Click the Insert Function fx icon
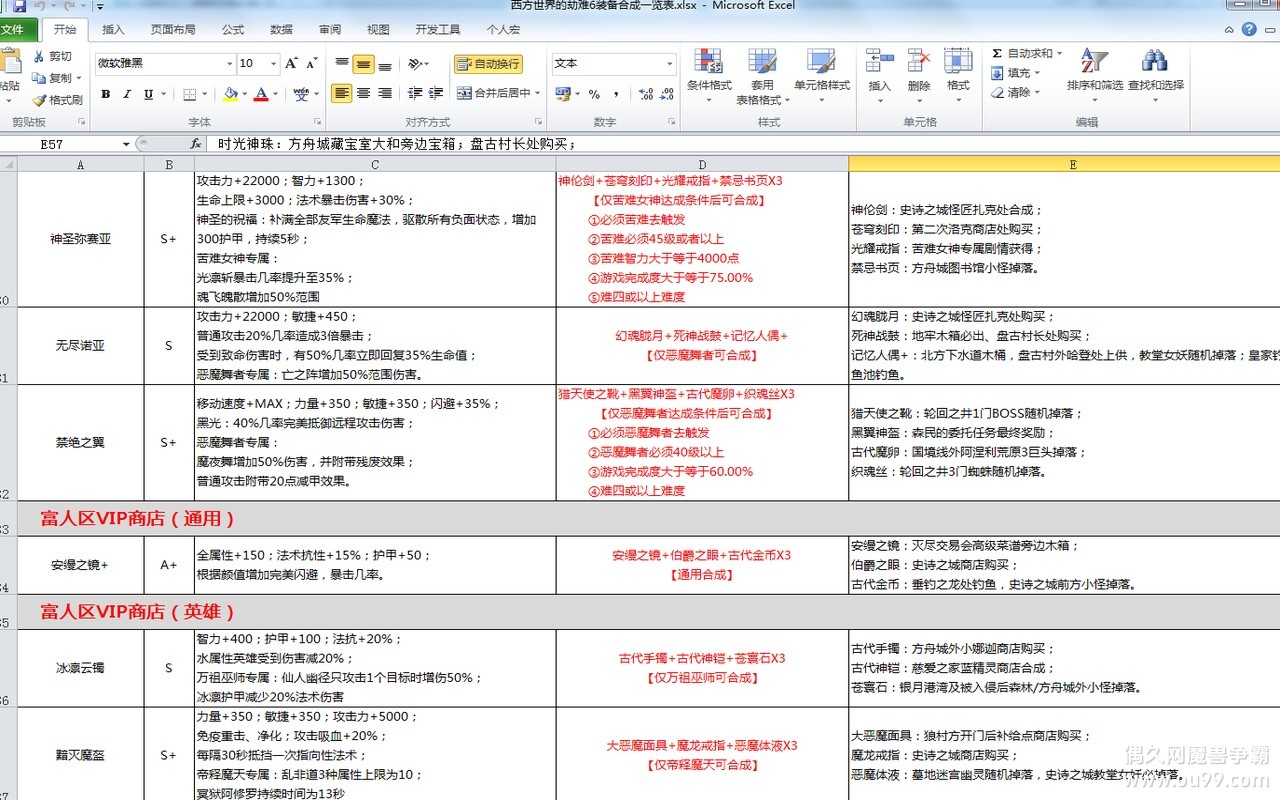The height and width of the screenshot is (800, 1280). (x=196, y=144)
